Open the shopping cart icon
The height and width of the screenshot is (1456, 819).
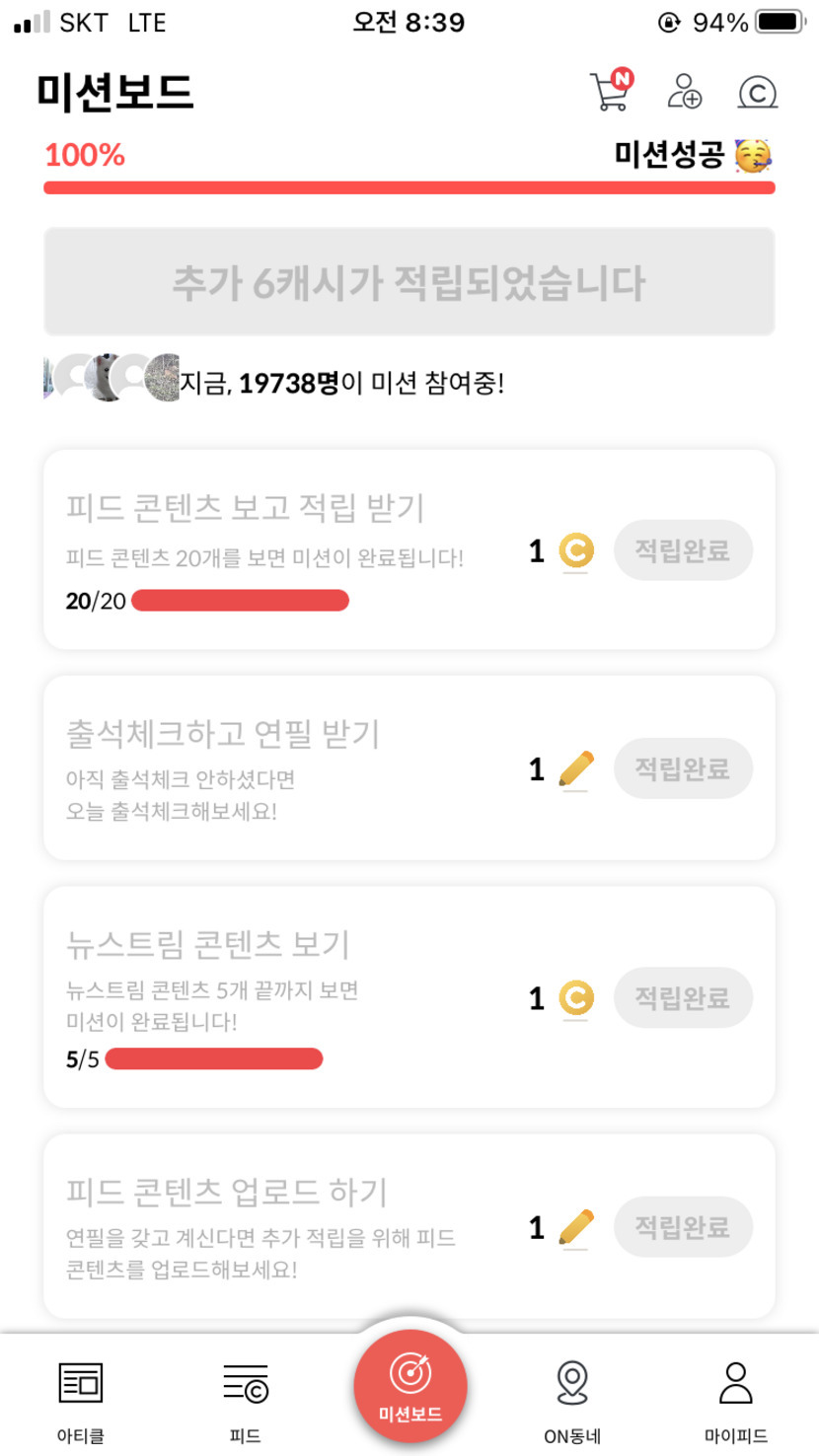611,92
